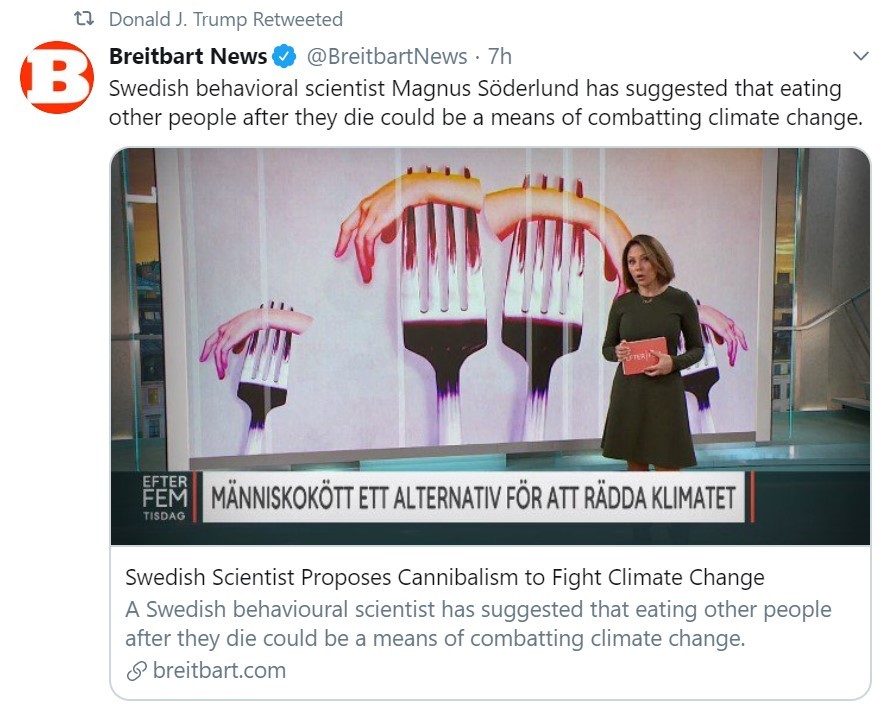The height and width of the screenshot is (709, 889).
Task: Click the red card held by the presenter
Action: (644, 354)
